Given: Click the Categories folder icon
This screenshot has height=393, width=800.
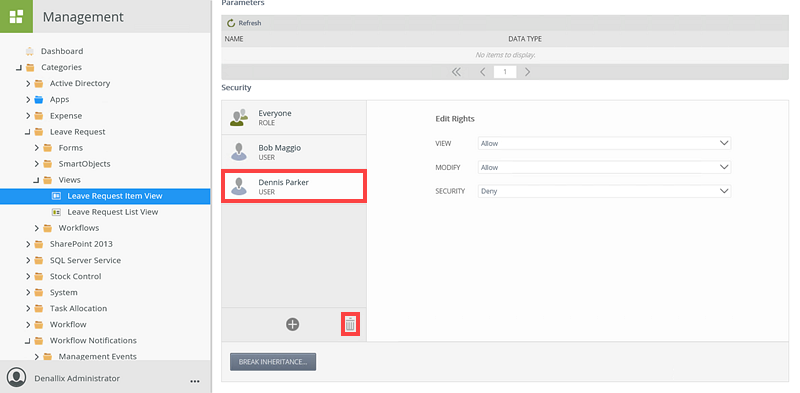Looking at the screenshot, I should click(30, 67).
